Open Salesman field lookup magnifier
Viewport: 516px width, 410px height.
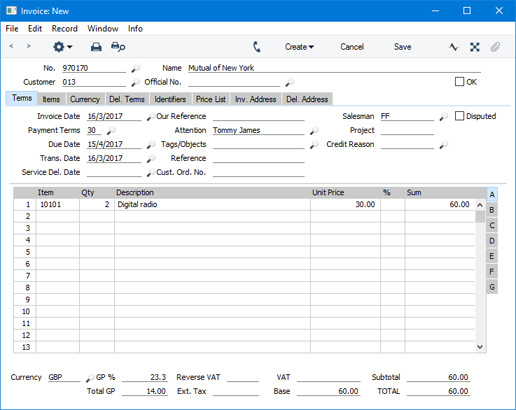(443, 117)
